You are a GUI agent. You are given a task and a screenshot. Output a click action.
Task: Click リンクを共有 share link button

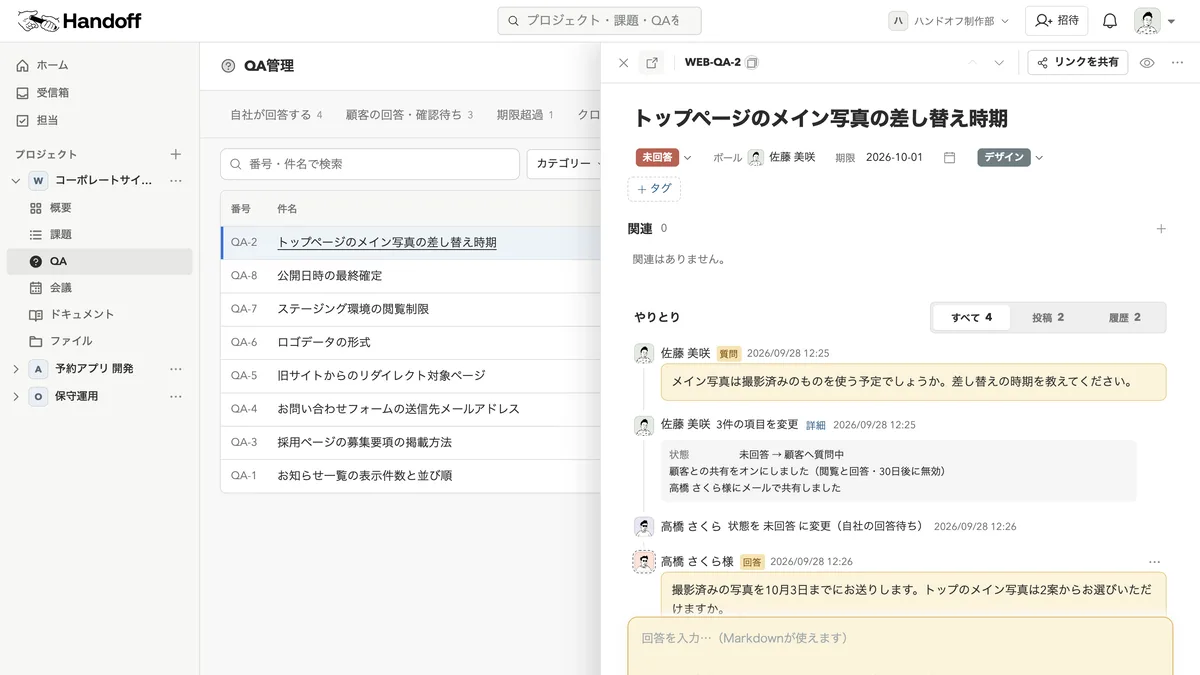[1078, 63]
